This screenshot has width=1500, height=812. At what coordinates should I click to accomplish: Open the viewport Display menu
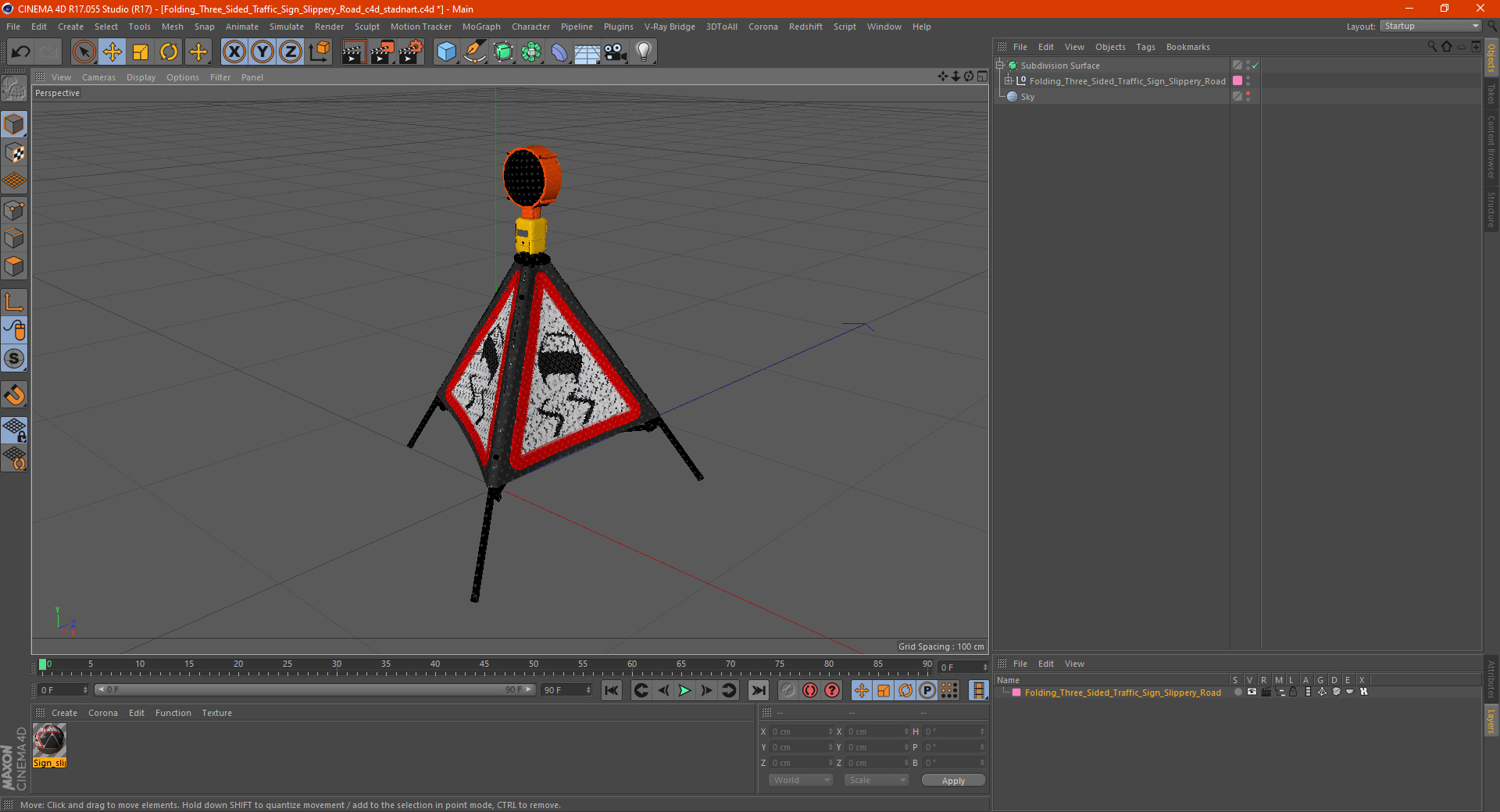click(x=141, y=77)
